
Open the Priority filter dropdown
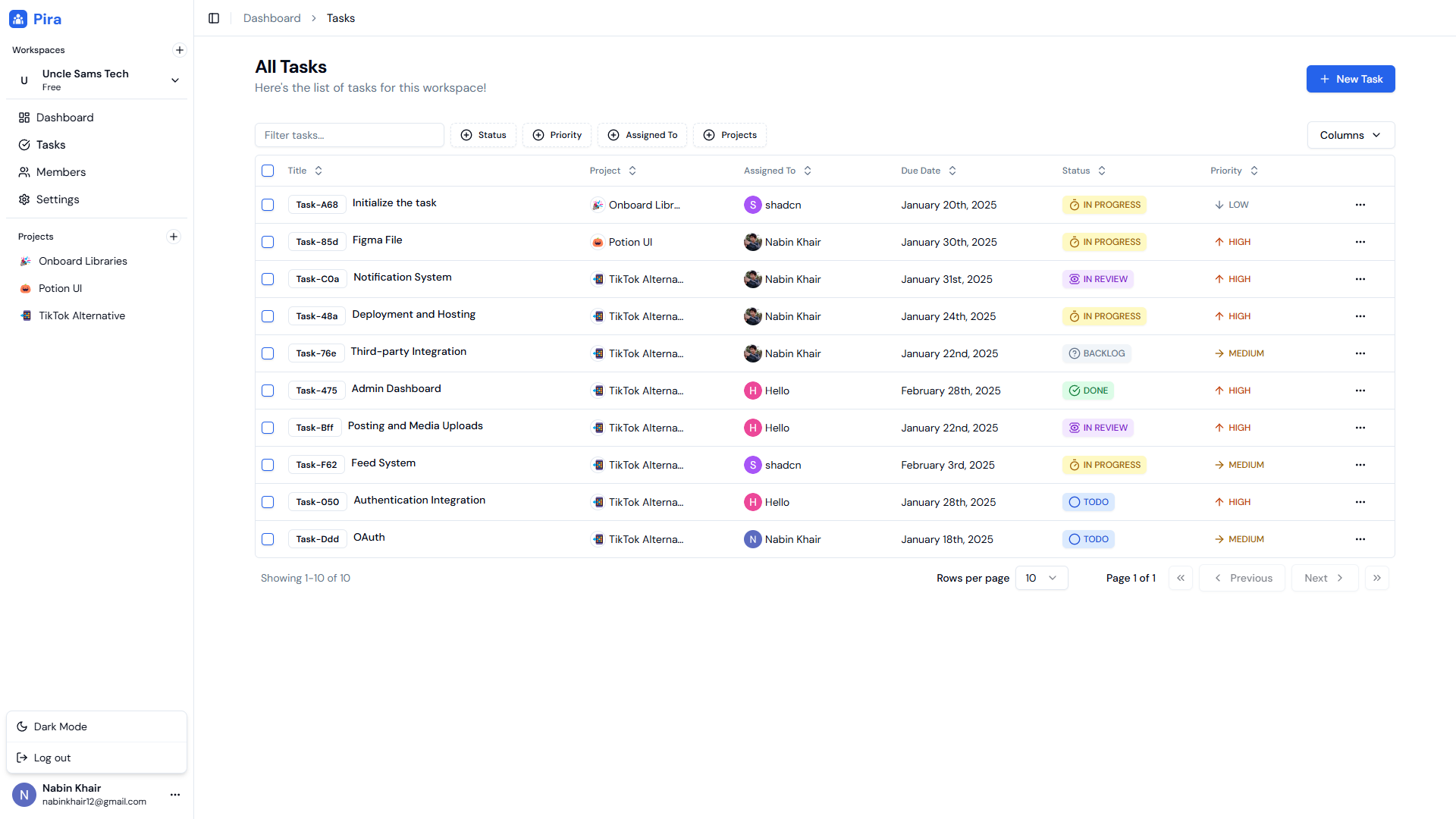pos(557,135)
